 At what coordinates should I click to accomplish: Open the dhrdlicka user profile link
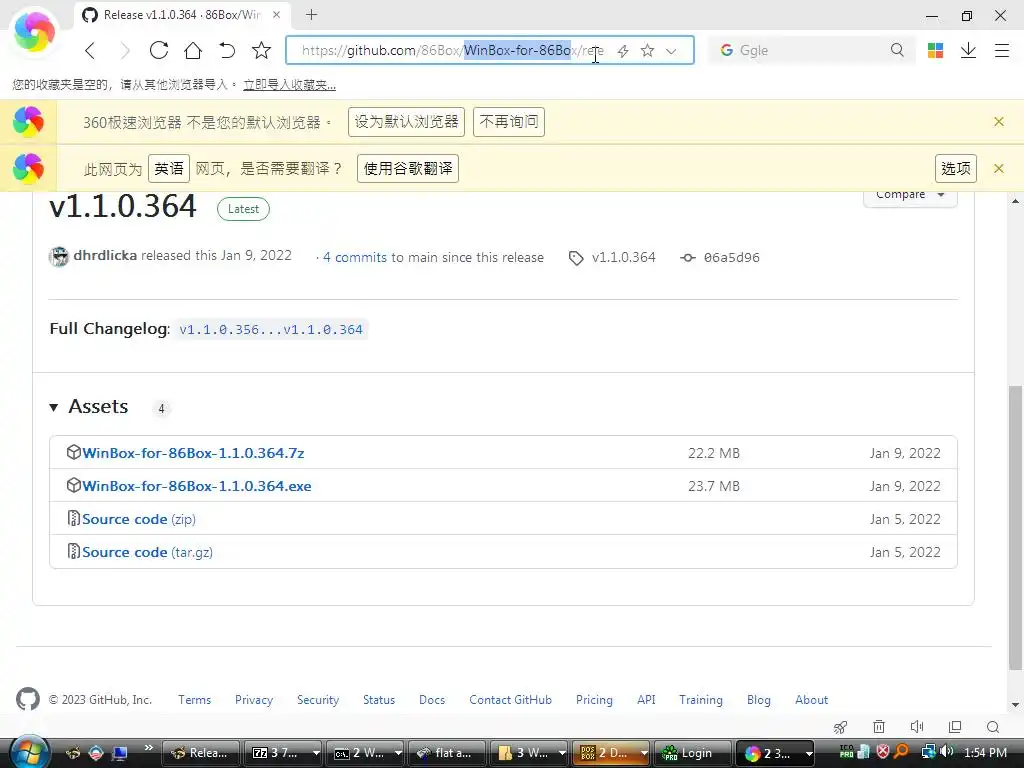coord(105,255)
